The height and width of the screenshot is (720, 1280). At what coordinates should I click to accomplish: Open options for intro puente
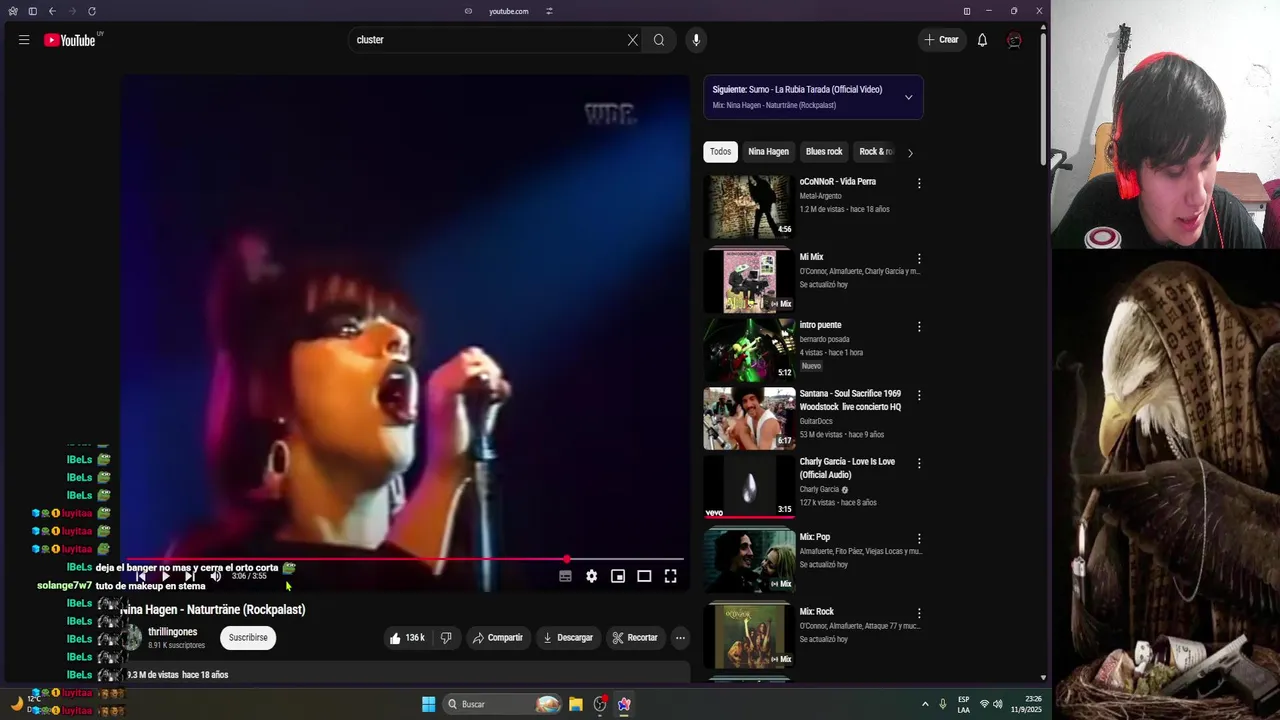click(x=919, y=326)
